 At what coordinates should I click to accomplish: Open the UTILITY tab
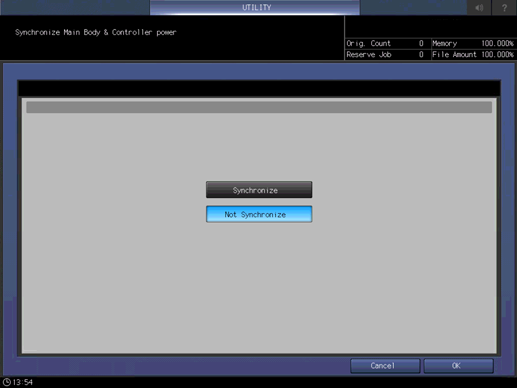255,7
